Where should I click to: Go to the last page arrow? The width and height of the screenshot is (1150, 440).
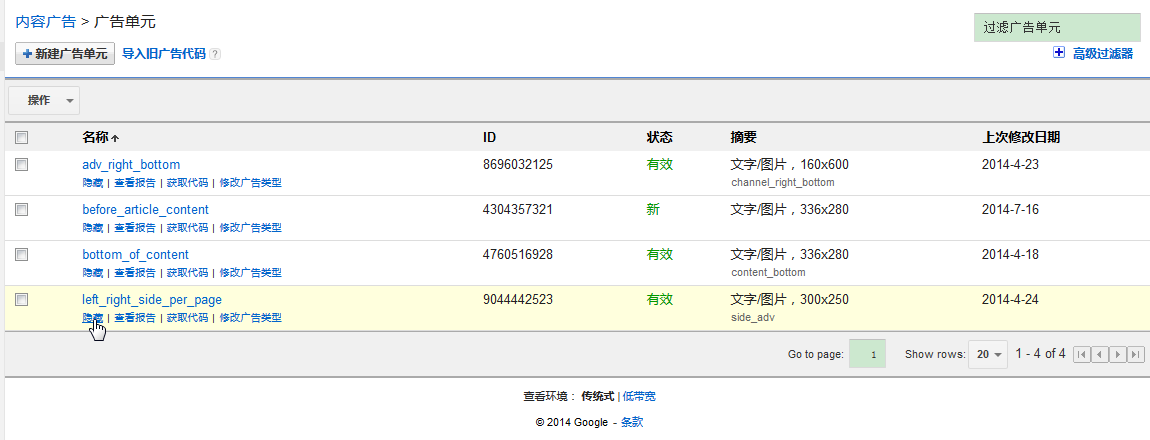pyautogui.click(x=1135, y=354)
